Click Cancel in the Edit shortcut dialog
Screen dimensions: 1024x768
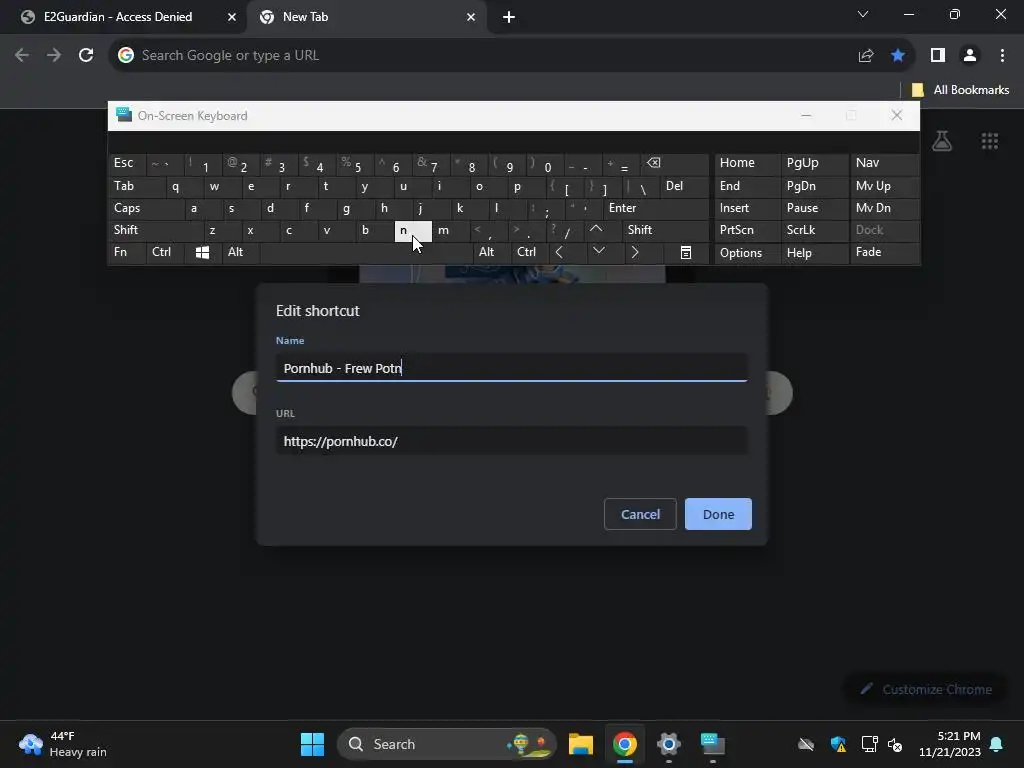640,515
